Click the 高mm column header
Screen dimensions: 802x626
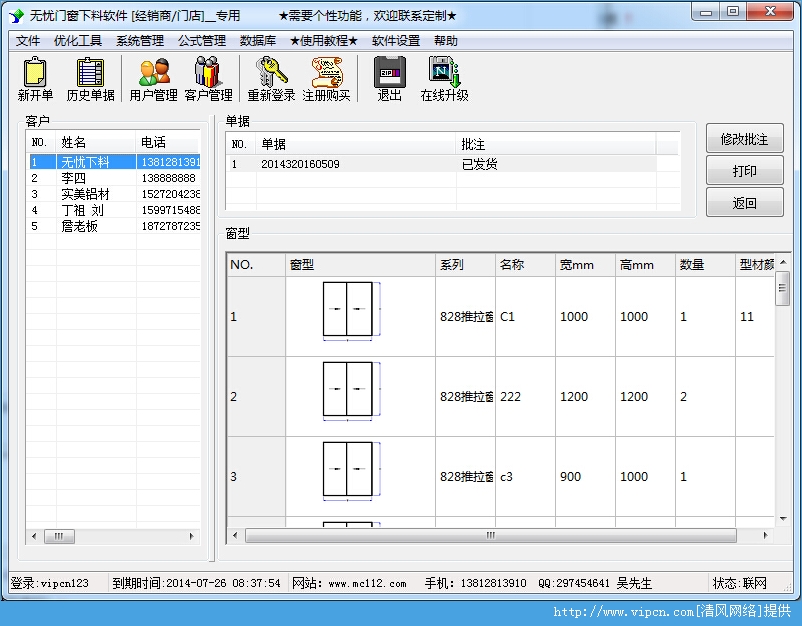(645, 264)
